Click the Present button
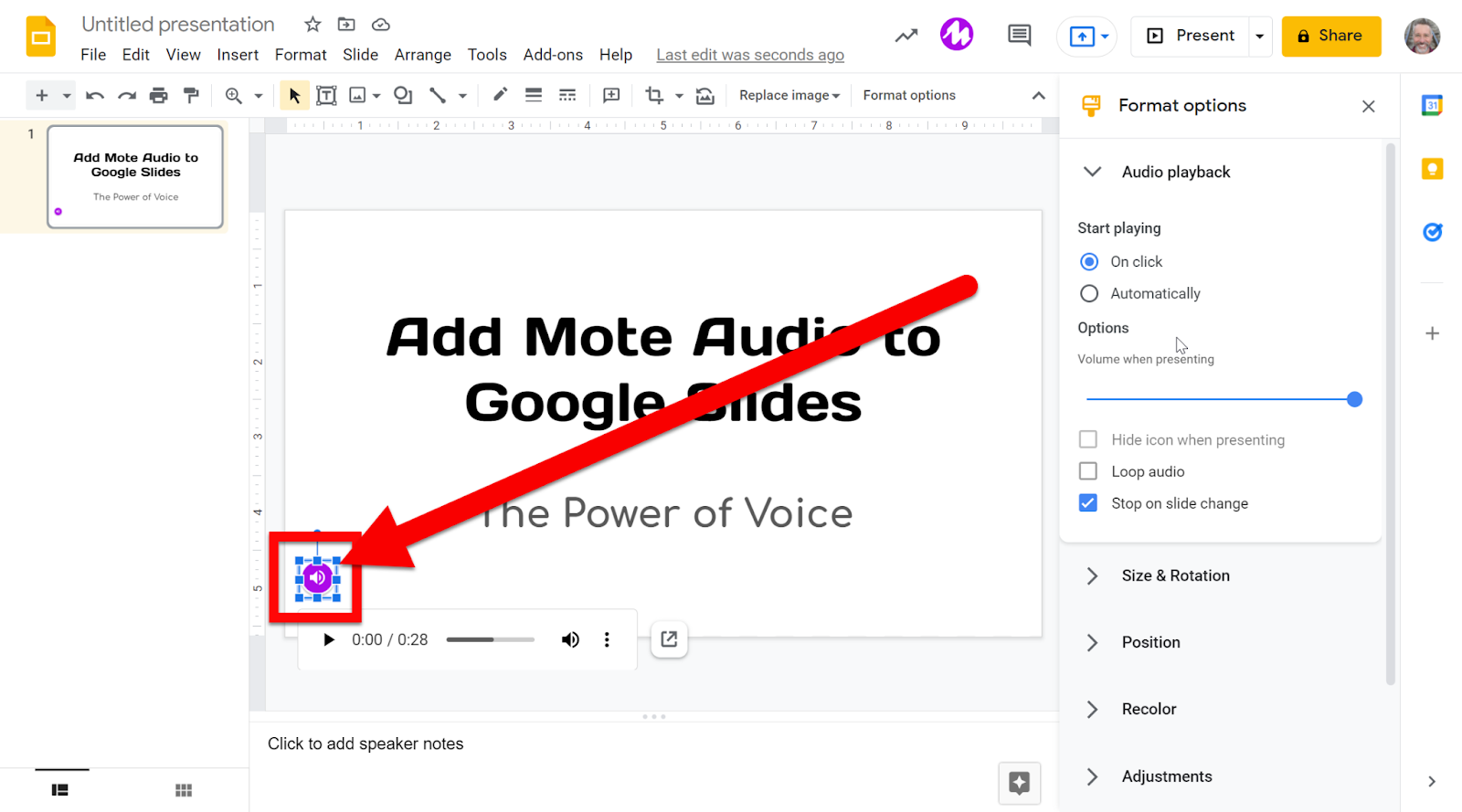The image size is (1462, 812). pyautogui.click(x=1190, y=37)
